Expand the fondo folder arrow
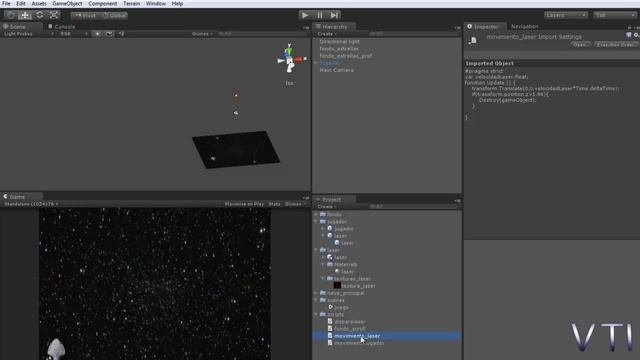Viewport: 640px width, 360px height. (316, 214)
